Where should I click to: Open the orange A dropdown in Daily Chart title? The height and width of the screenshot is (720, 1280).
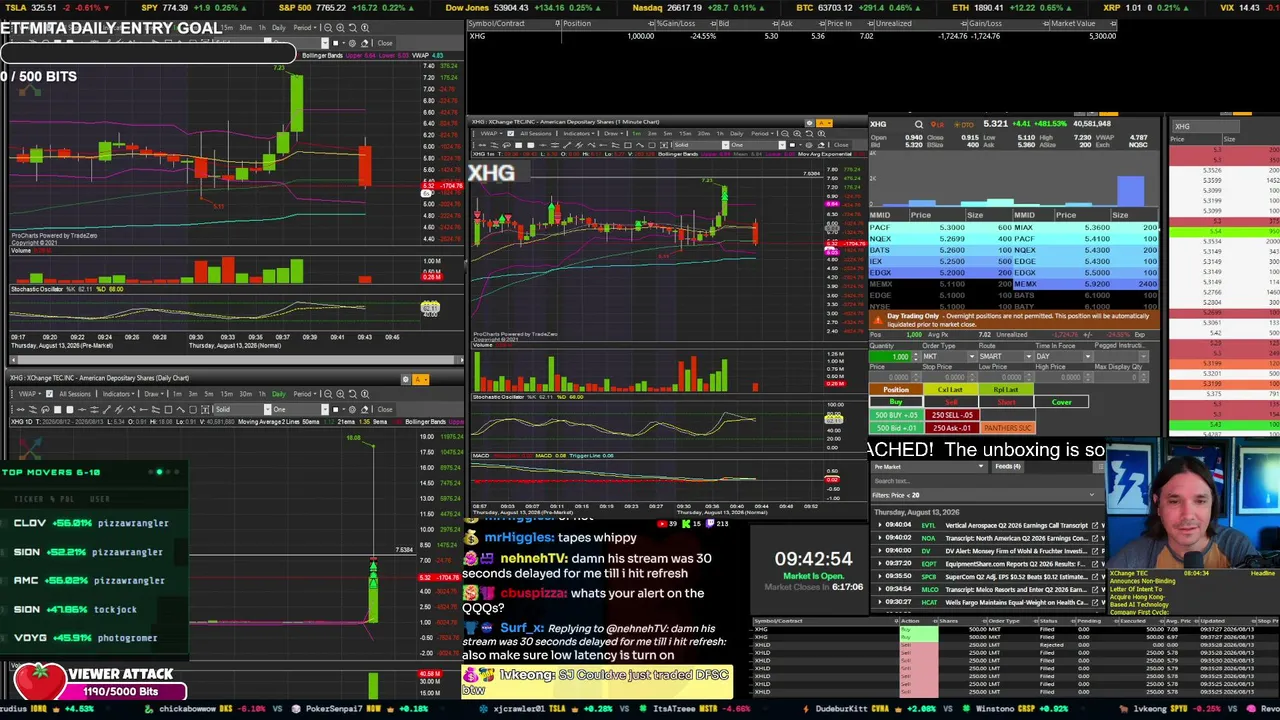click(x=421, y=379)
